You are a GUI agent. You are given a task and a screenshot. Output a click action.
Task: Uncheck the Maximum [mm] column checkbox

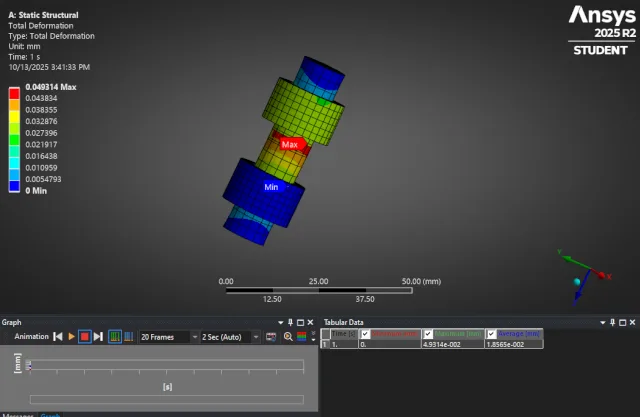428,334
